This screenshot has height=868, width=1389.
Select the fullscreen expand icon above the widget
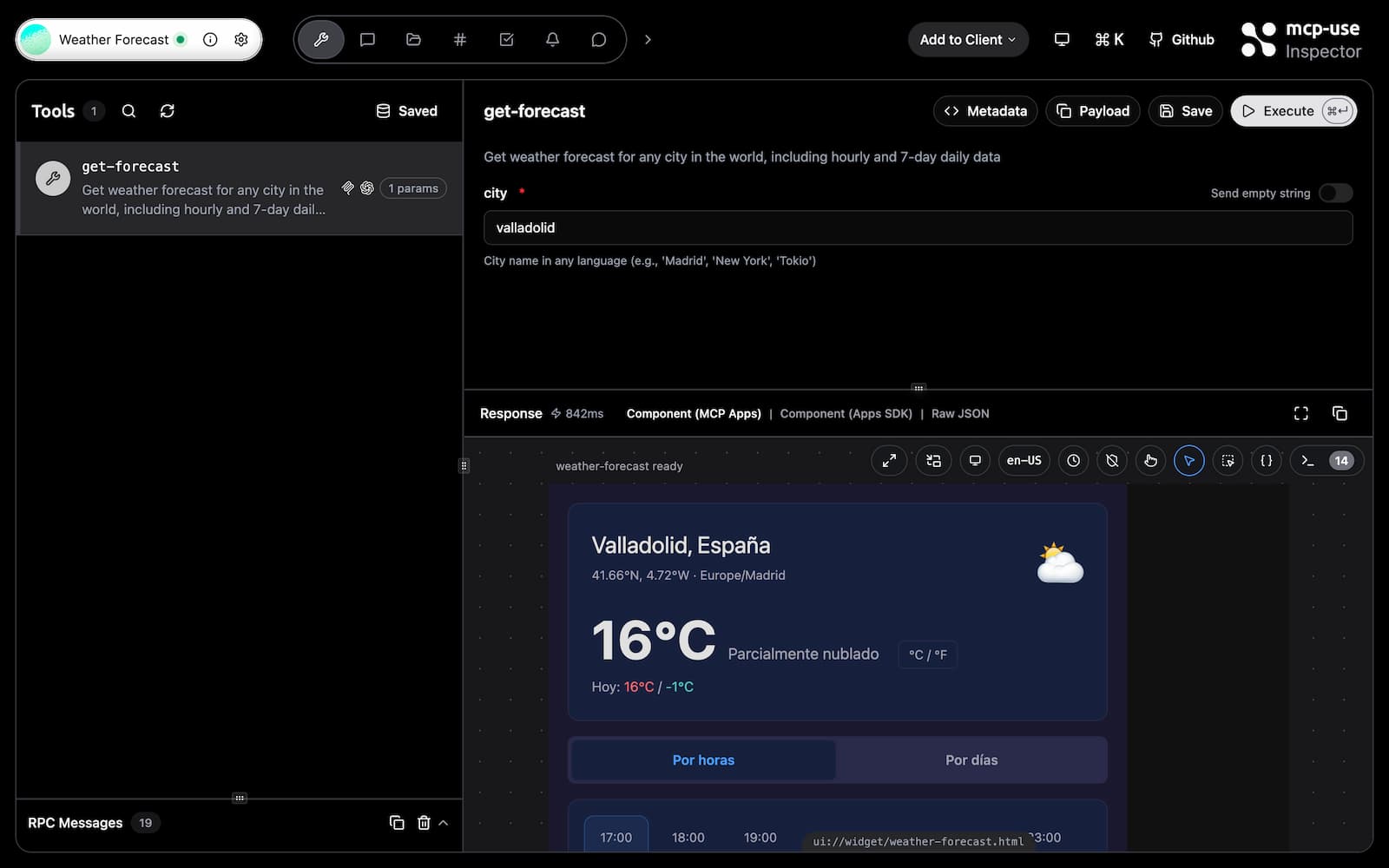(x=889, y=460)
